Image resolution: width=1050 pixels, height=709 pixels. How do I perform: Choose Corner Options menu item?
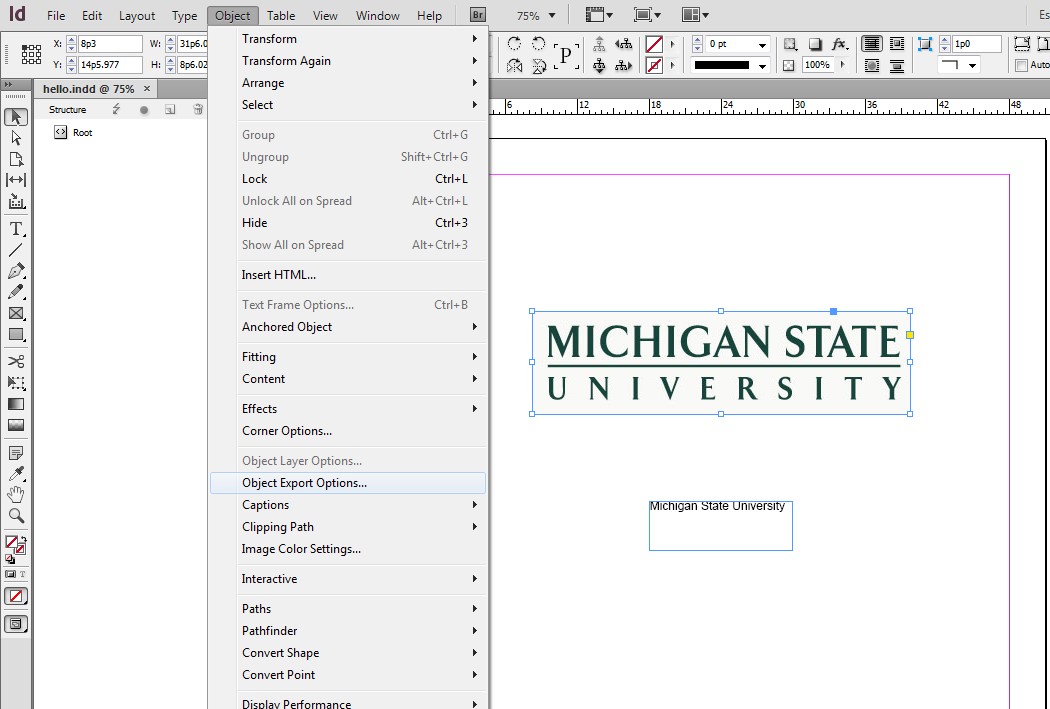coord(348,431)
